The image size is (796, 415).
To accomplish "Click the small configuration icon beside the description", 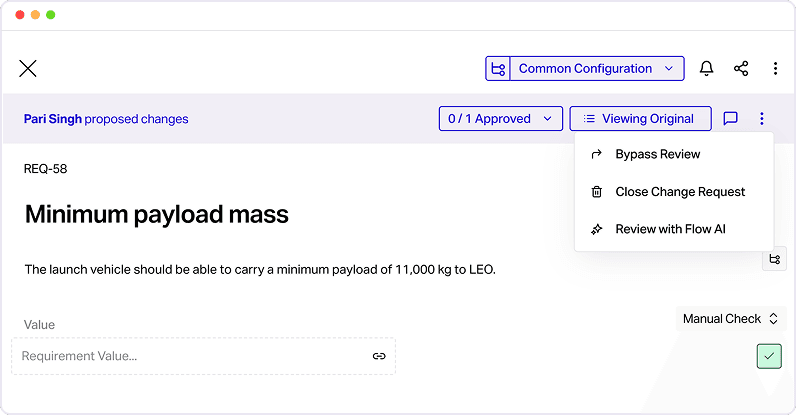I will coord(775,260).
